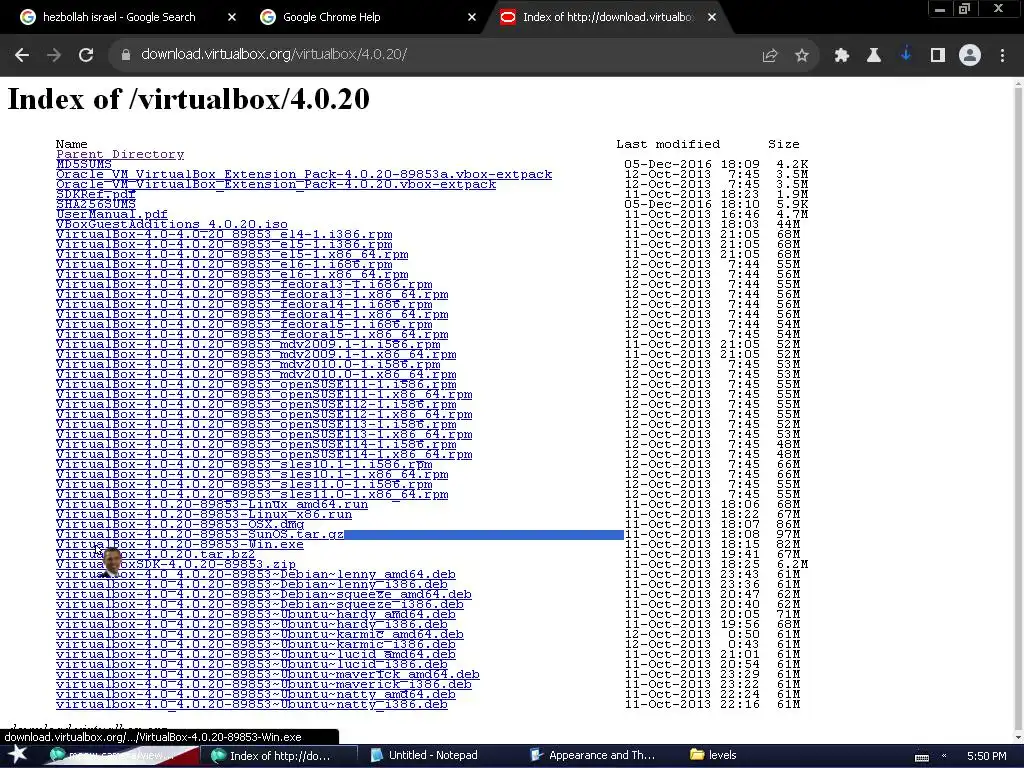This screenshot has width=1024, height=768.
Task: Download the el4-1.i386.rpm package
Action: (x=224, y=234)
